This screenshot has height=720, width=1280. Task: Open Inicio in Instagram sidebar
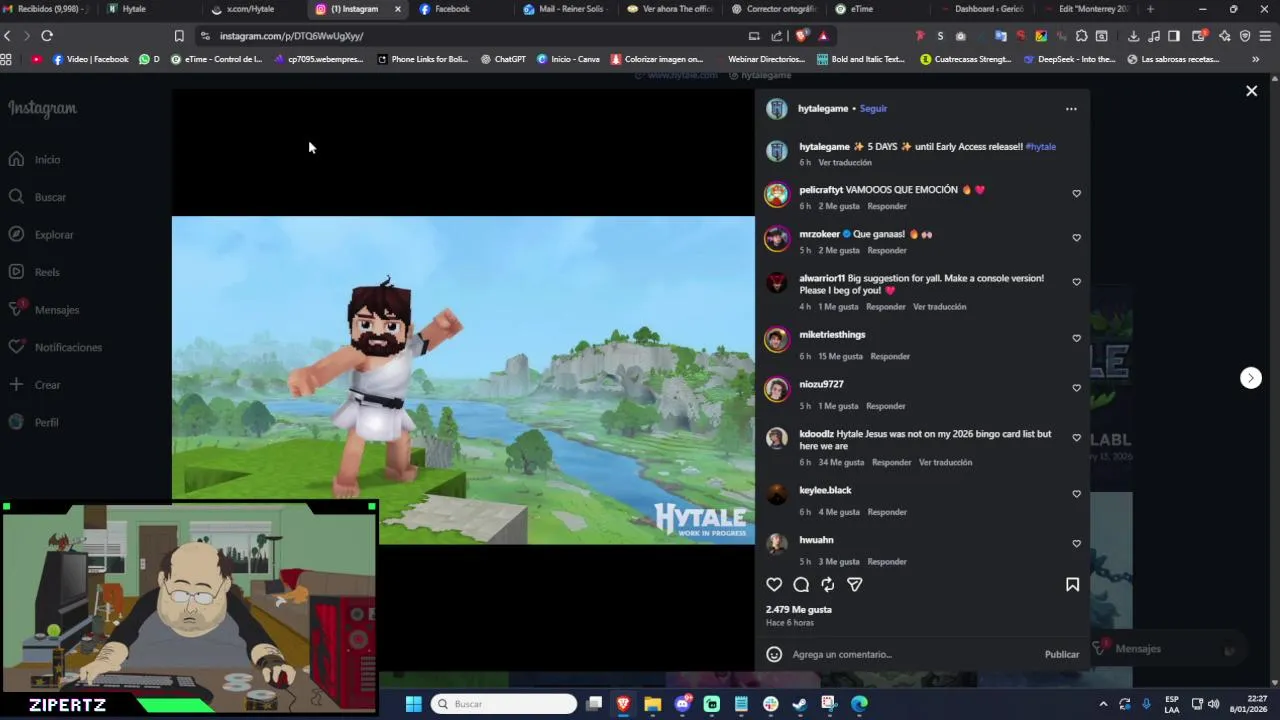click(x=34, y=160)
